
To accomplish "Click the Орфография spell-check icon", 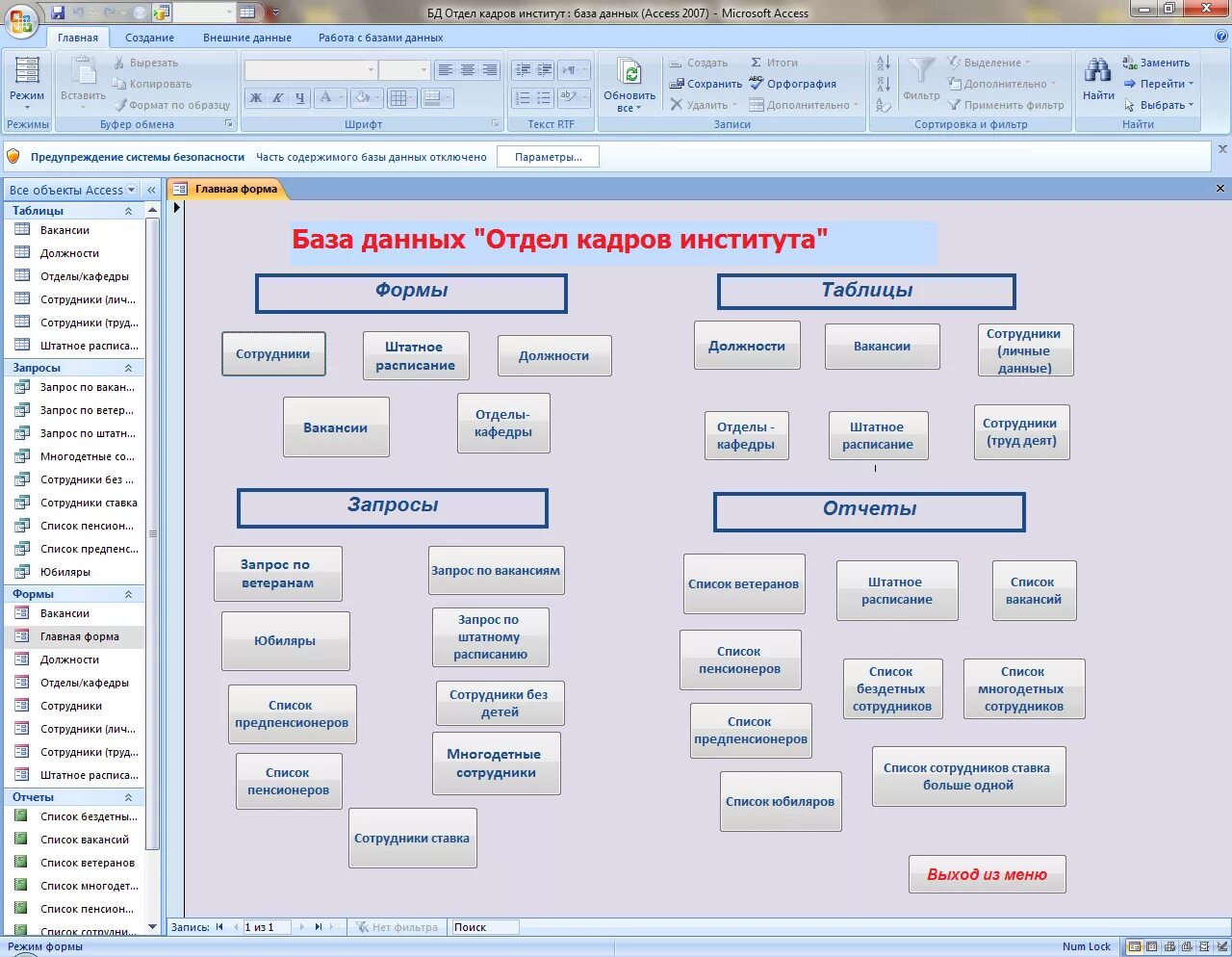I will pos(757,84).
